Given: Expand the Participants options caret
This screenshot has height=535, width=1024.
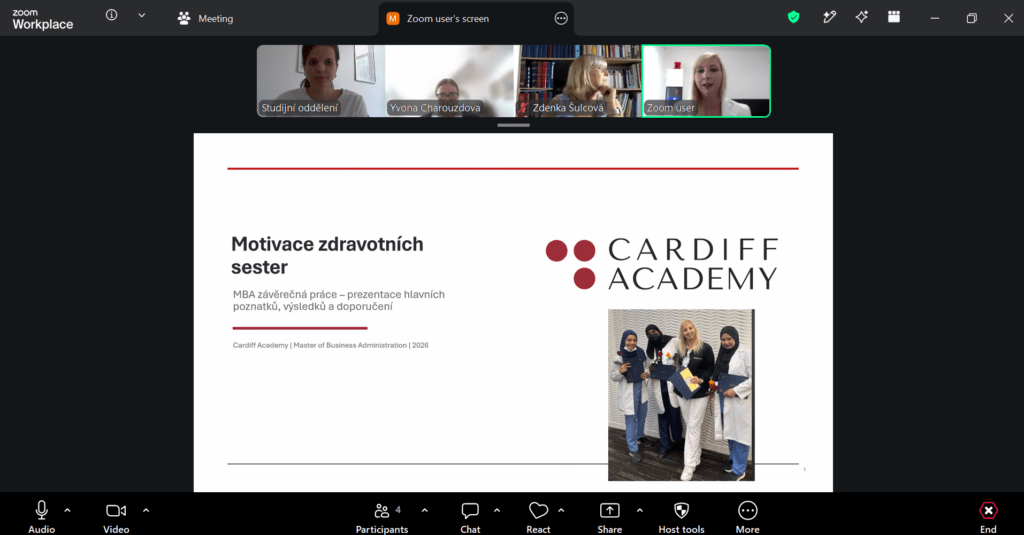Looking at the screenshot, I should tap(424, 511).
